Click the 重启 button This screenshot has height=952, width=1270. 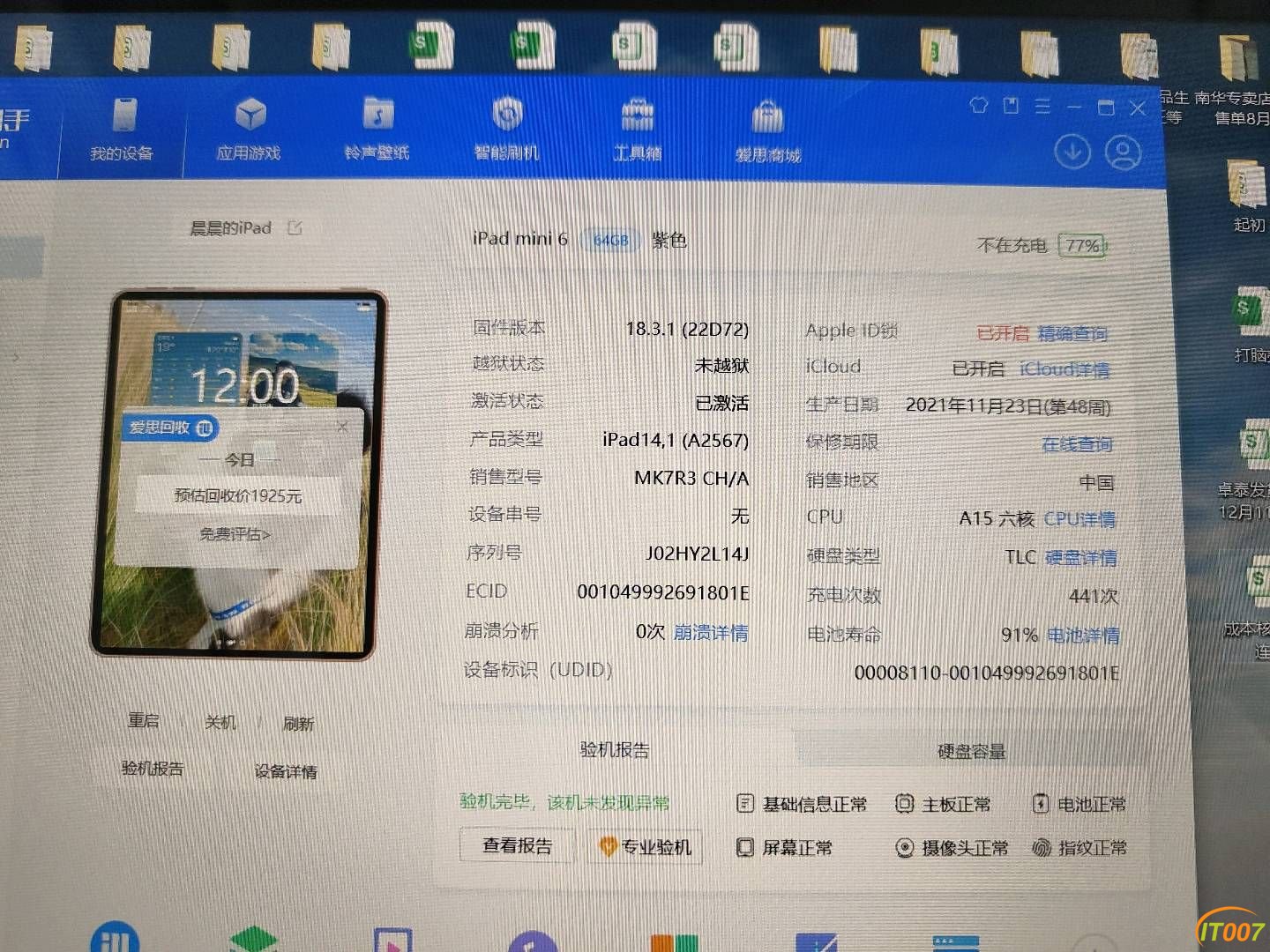pos(144,720)
